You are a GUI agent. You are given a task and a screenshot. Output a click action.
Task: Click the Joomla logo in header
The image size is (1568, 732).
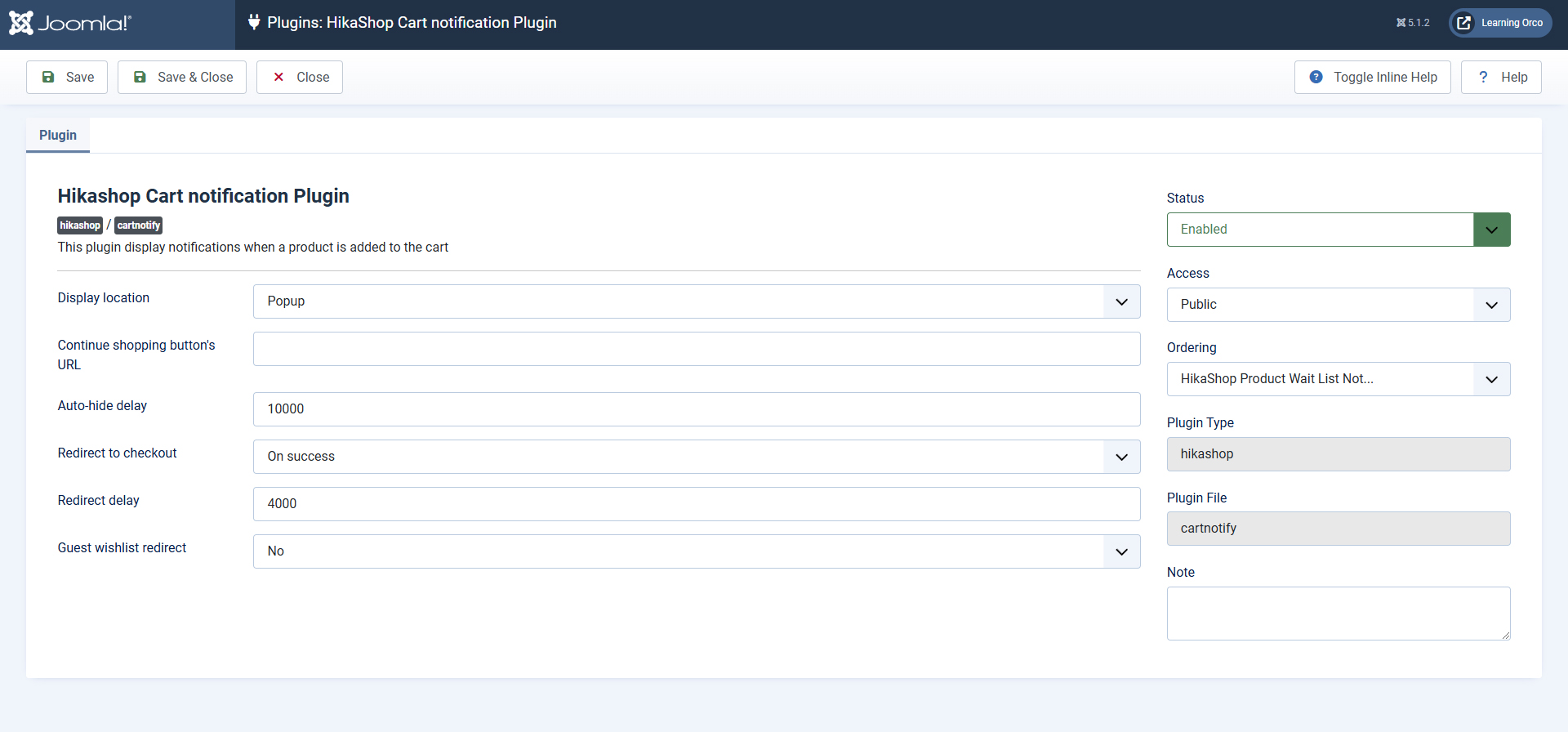[70, 23]
